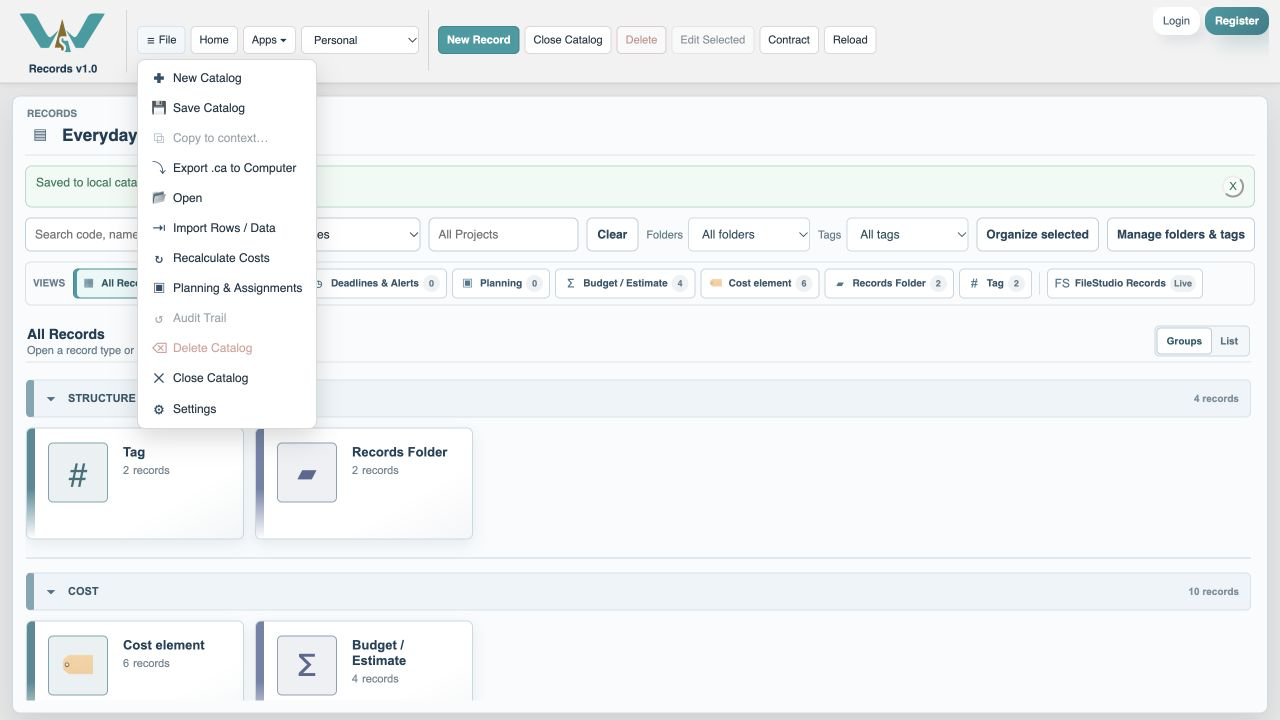Click the All Projects input field
This screenshot has width=1280, height=720.
pyautogui.click(x=503, y=234)
